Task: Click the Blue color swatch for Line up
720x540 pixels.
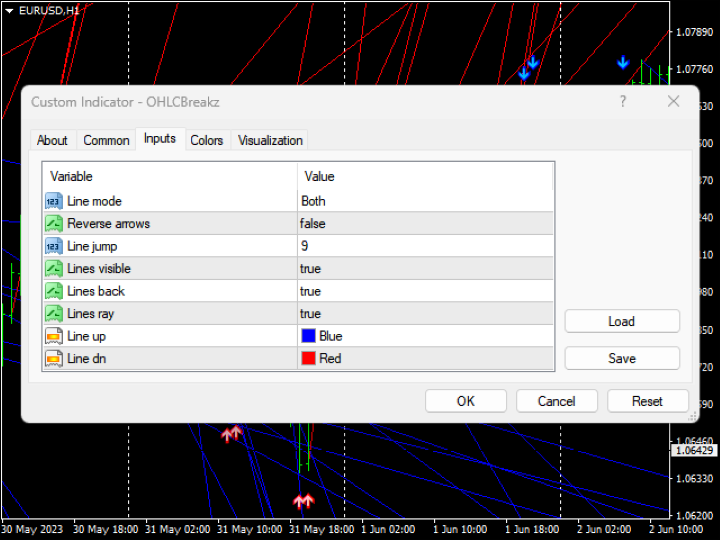Action: point(309,336)
